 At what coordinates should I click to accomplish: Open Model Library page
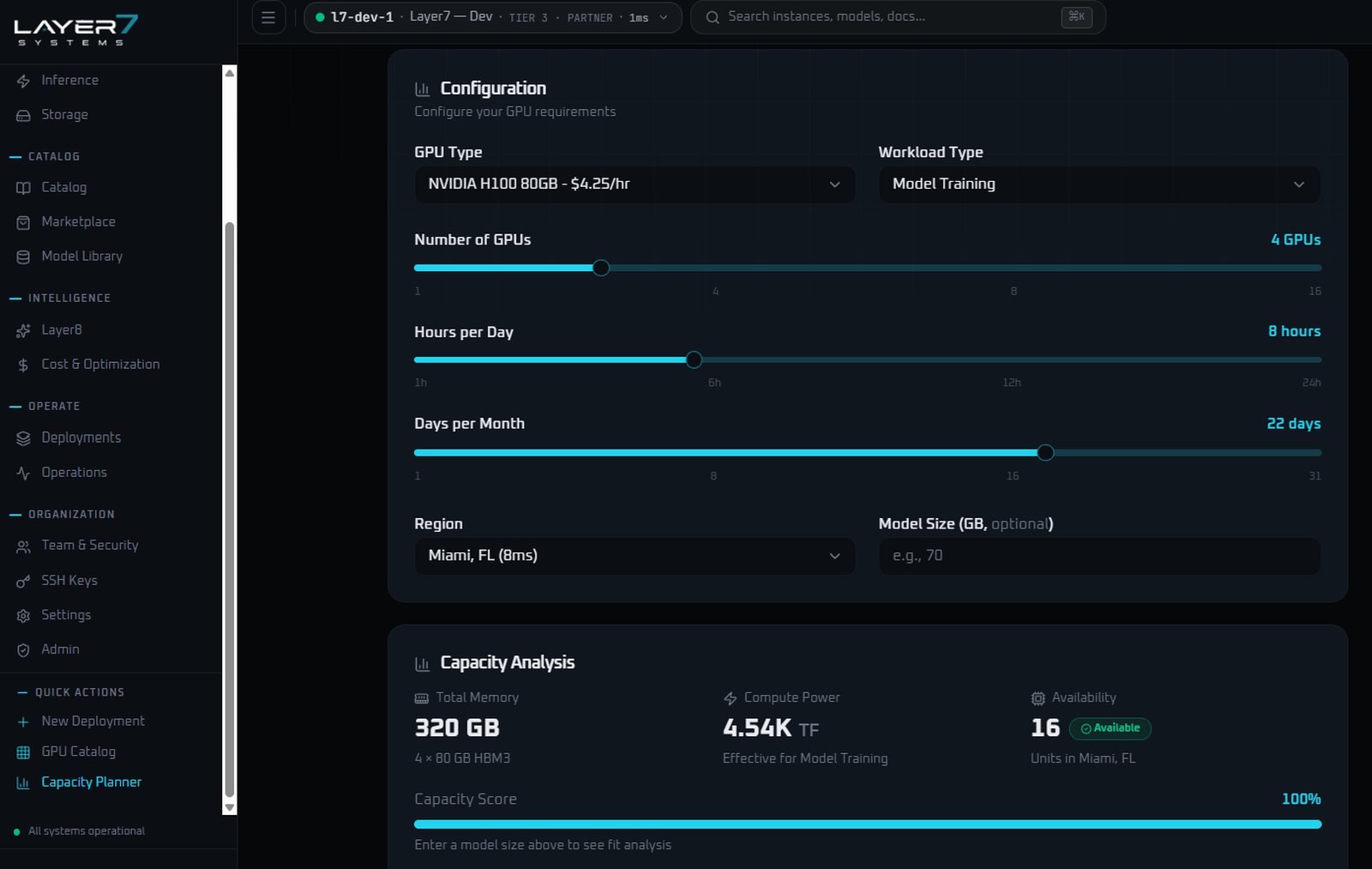pyautogui.click(x=81, y=256)
